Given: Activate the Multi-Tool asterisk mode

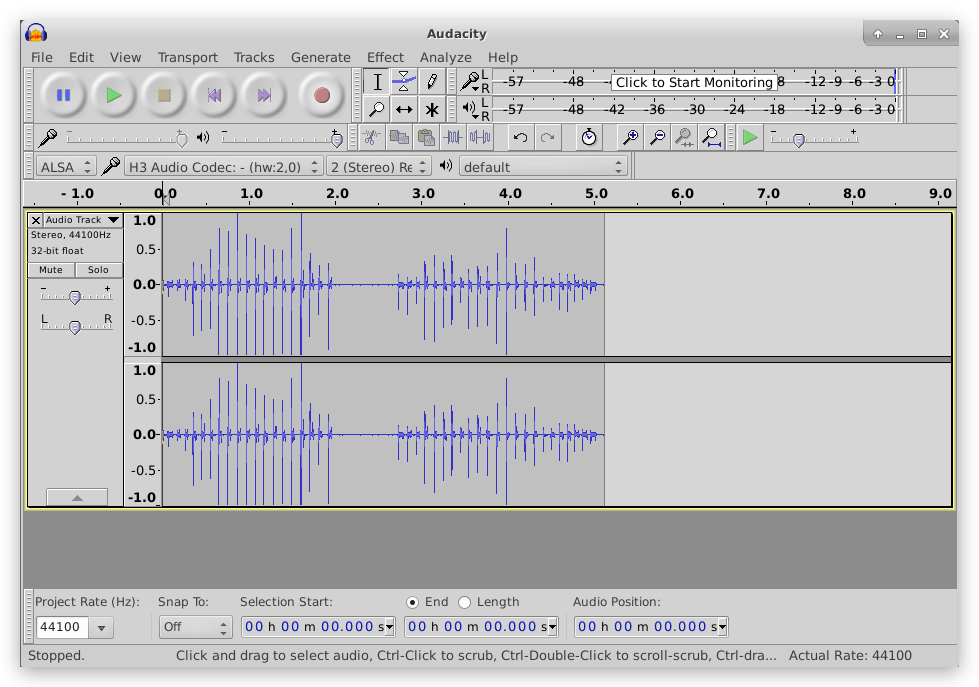Looking at the screenshot, I should point(431,109).
